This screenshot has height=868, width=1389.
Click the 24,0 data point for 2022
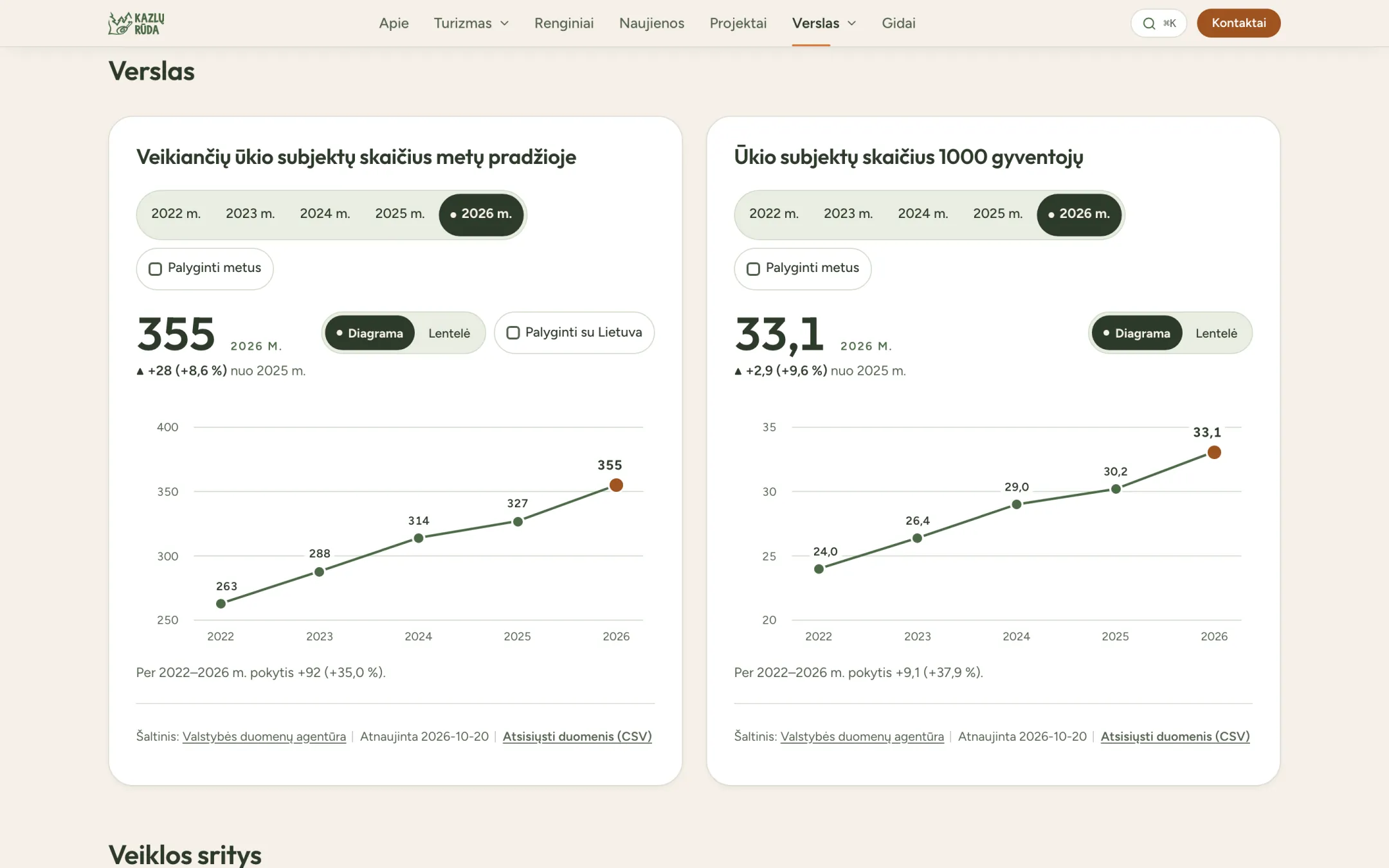click(819, 569)
